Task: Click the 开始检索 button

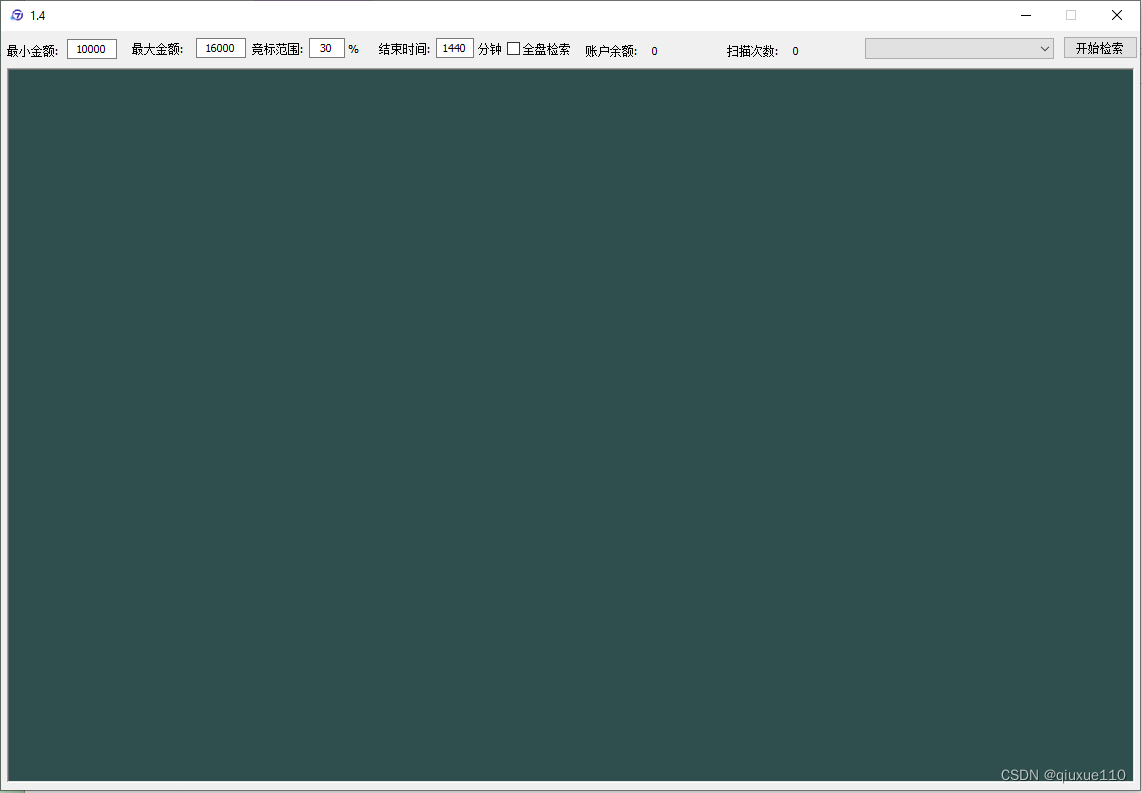Action: click(x=1100, y=48)
